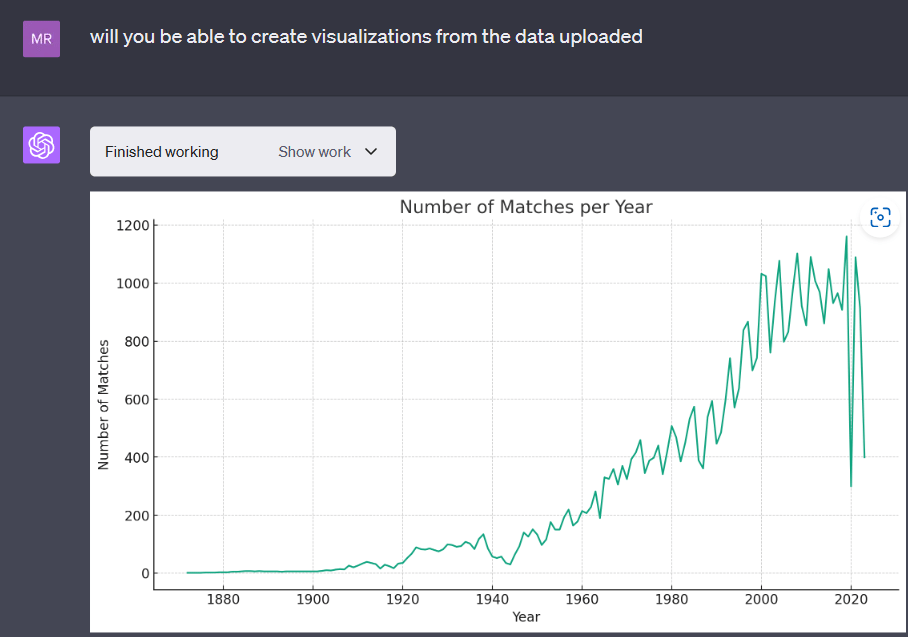Click the 2020 peak on the line
Viewport: 908px width, 637px height.
point(846,236)
